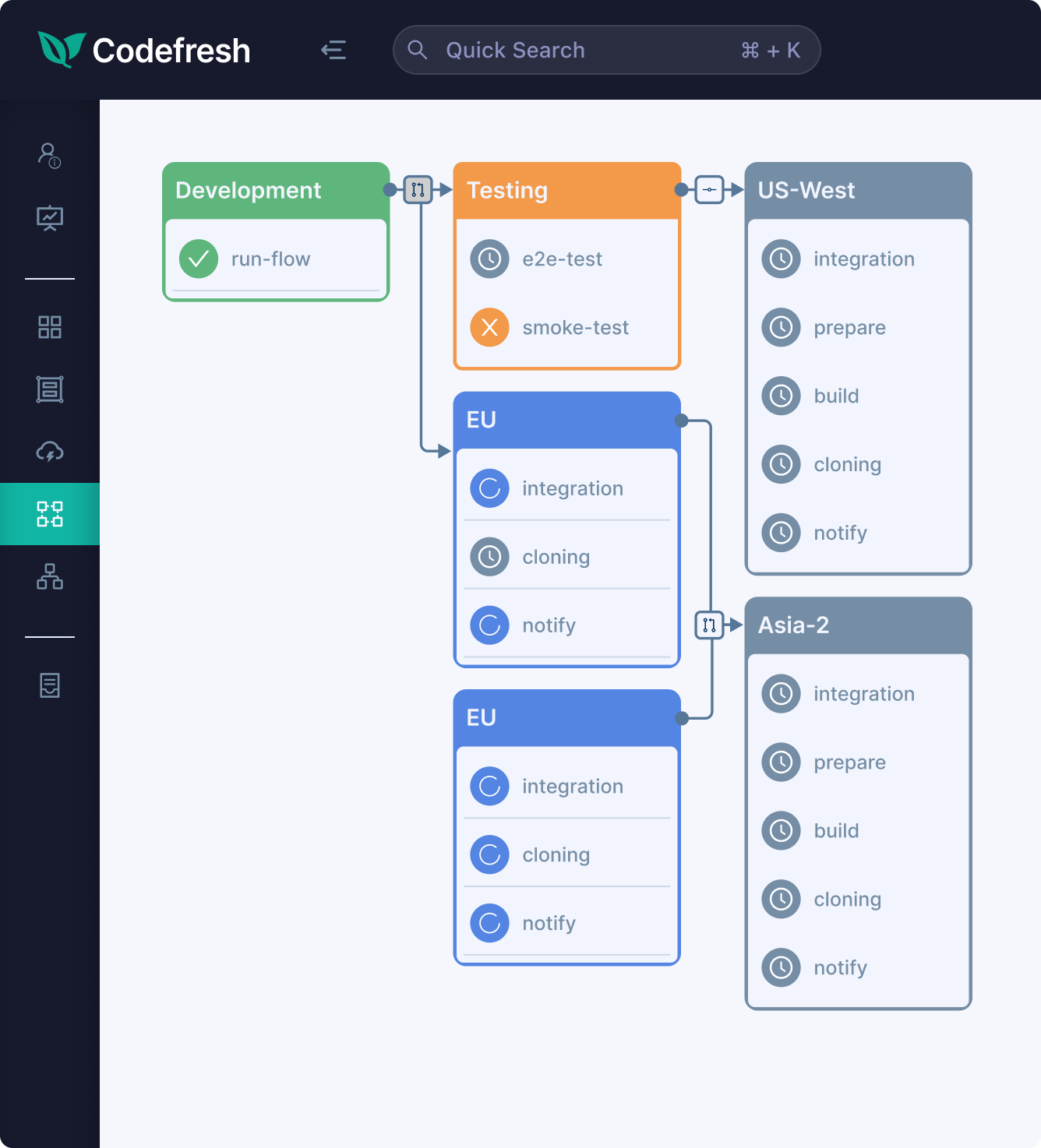Open the build step in US-West
Screen dimensions: 1041x1148
(x=859, y=396)
